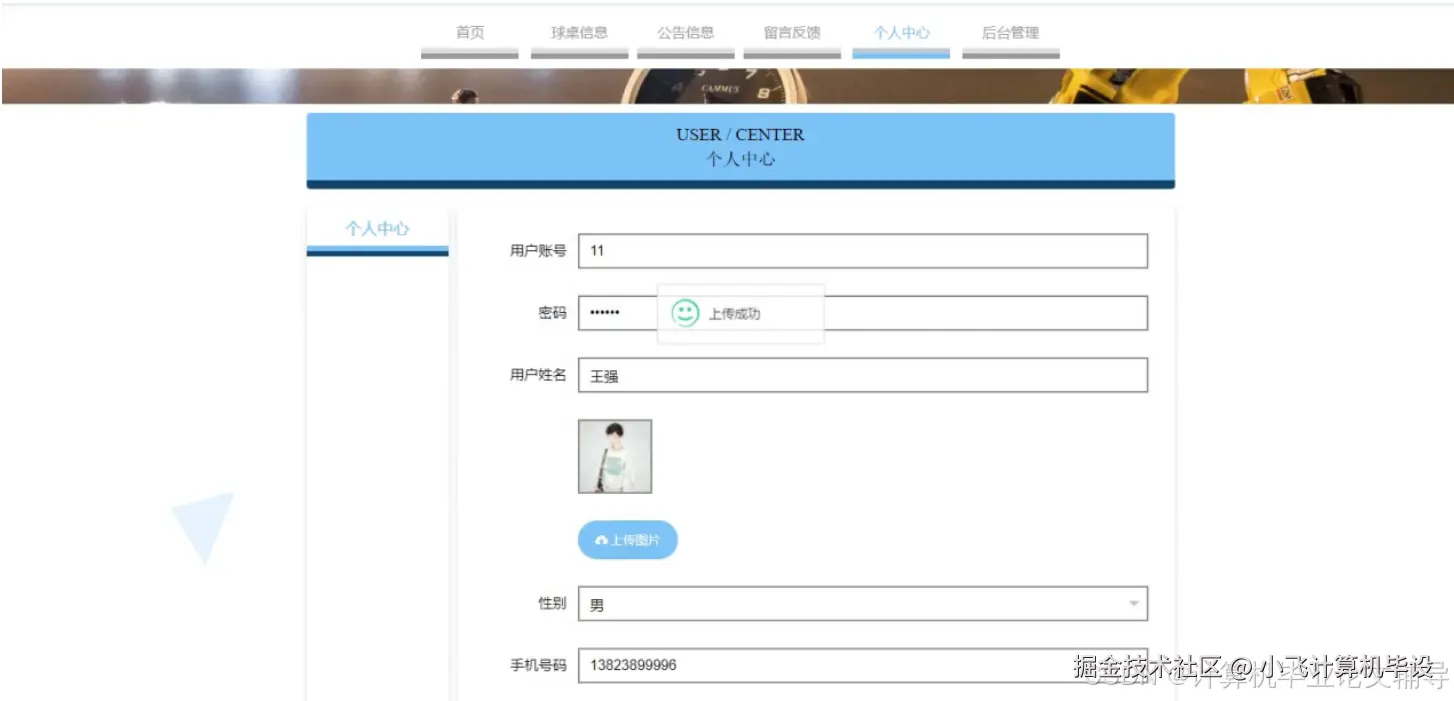Click the uploaded avatar thumbnail
The height and width of the screenshot is (701, 1454).
[615, 456]
